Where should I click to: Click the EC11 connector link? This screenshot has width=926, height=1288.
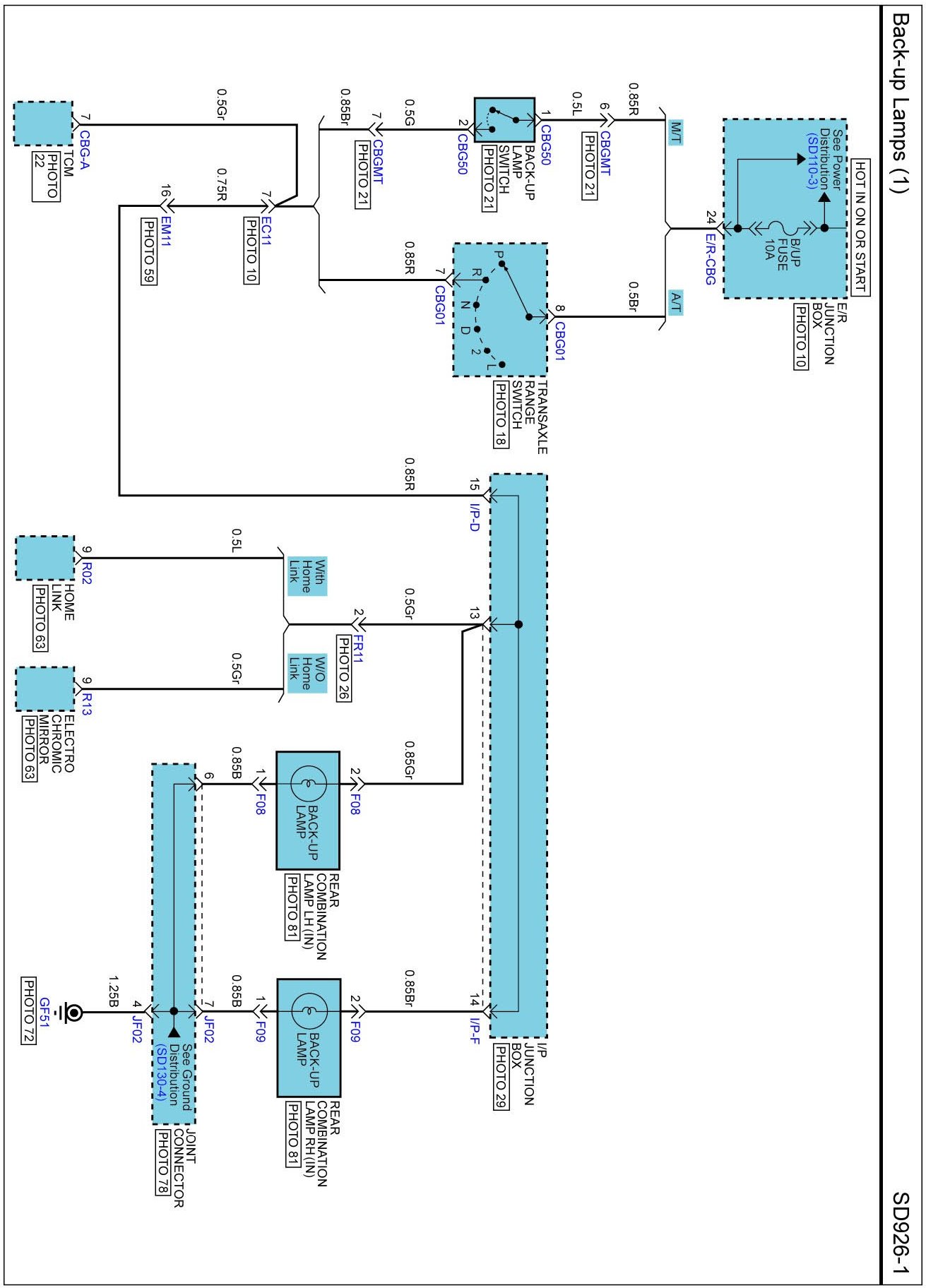266,230
